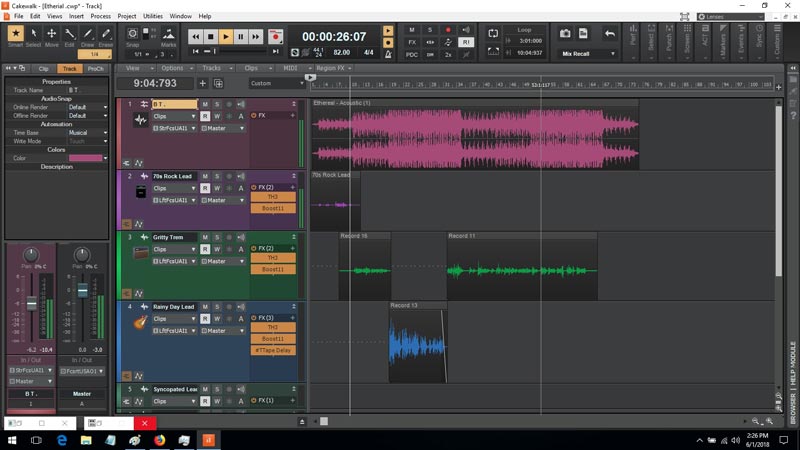Click the Options button in track view
This screenshot has height=450, width=800.
[177, 68]
